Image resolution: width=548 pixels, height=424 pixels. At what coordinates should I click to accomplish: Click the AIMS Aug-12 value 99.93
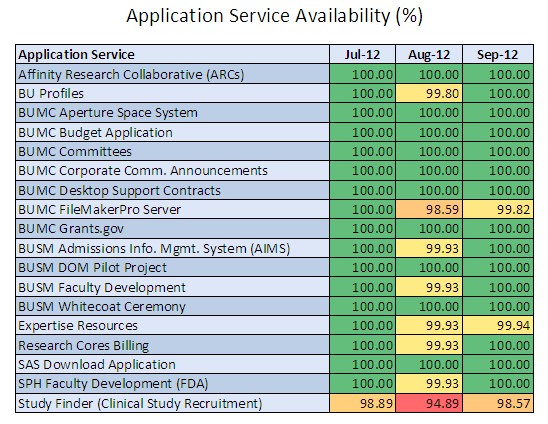click(x=429, y=248)
